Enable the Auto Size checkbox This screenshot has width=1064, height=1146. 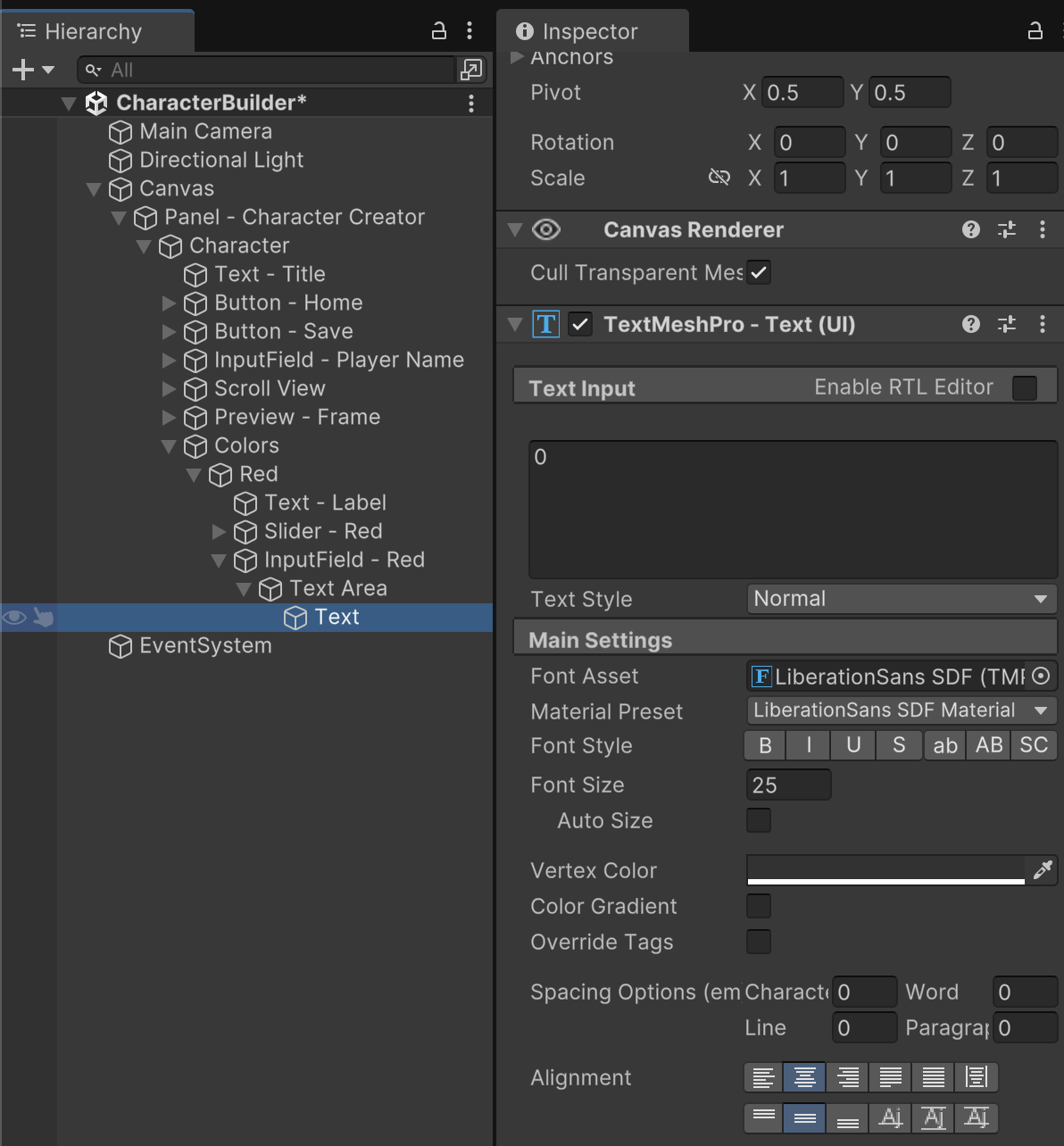[x=759, y=820]
